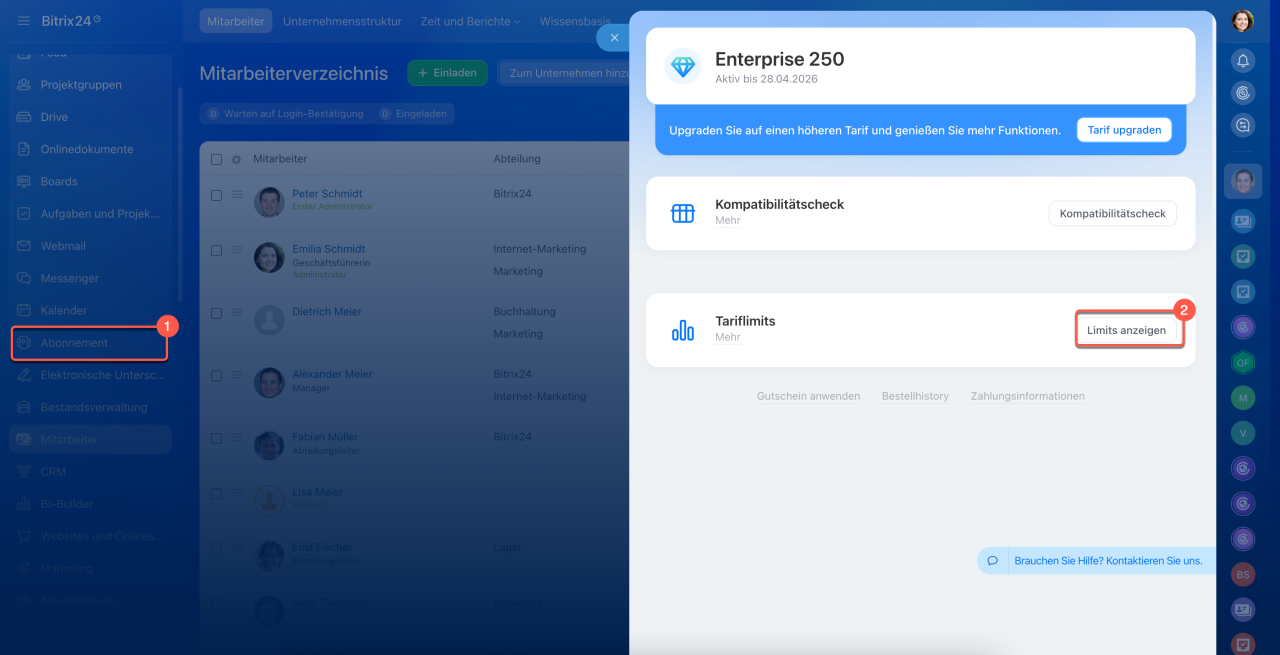Open Websites und Onlineshops in the sidebar
Viewport: 1280px width, 655px height.
click(90, 536)
